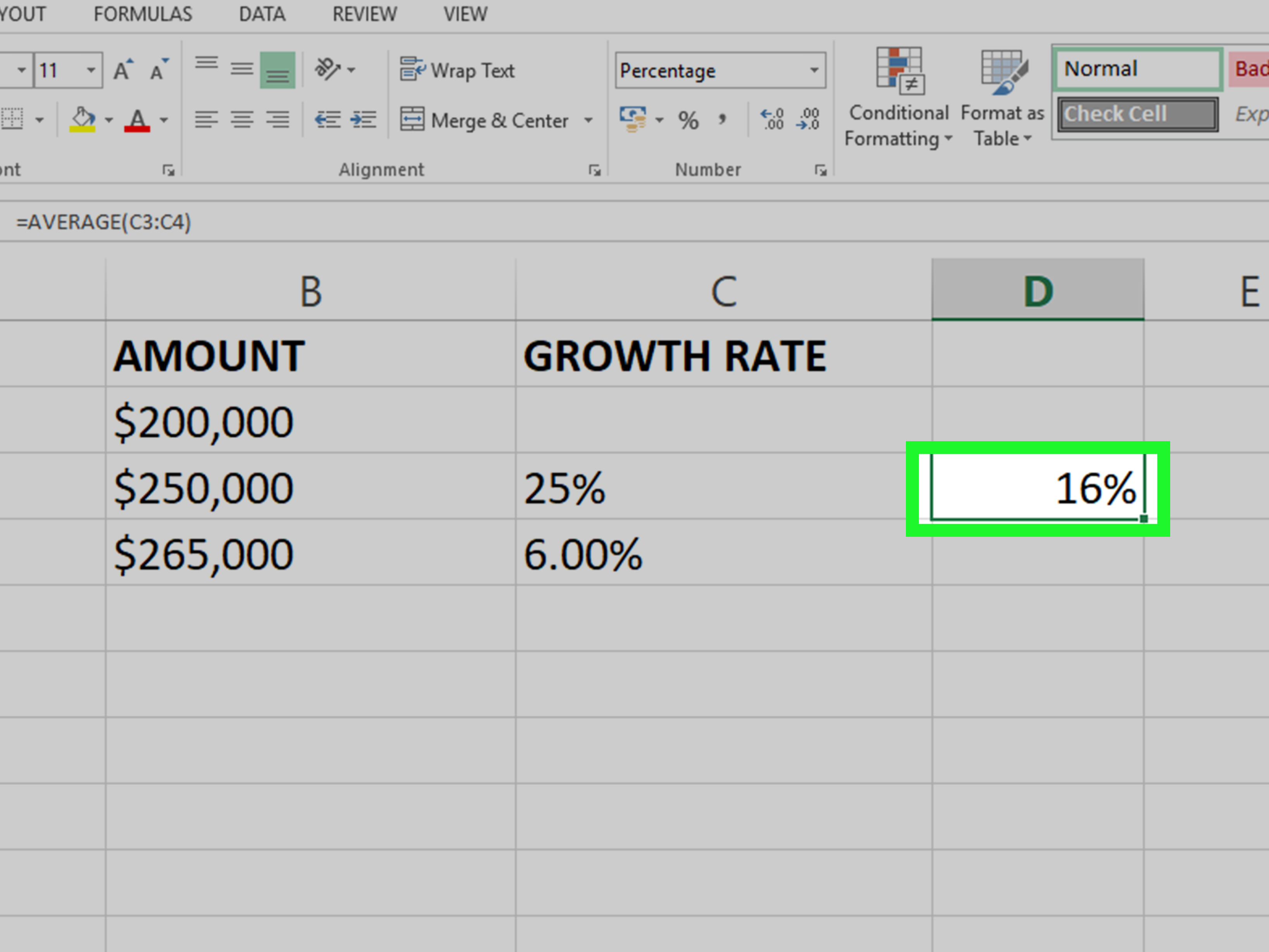Center cell text horizontally
This screenshot has width=1269, height=952.
242,120
